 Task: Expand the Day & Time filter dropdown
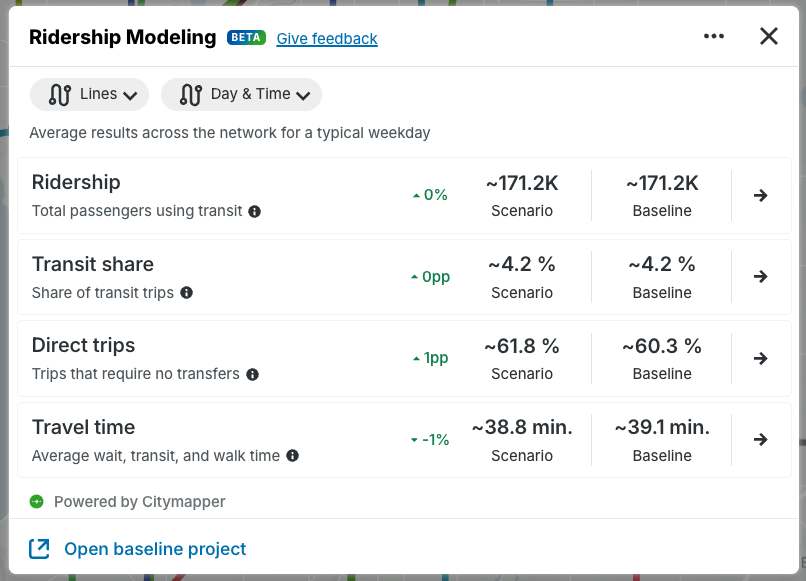(241, 94)
